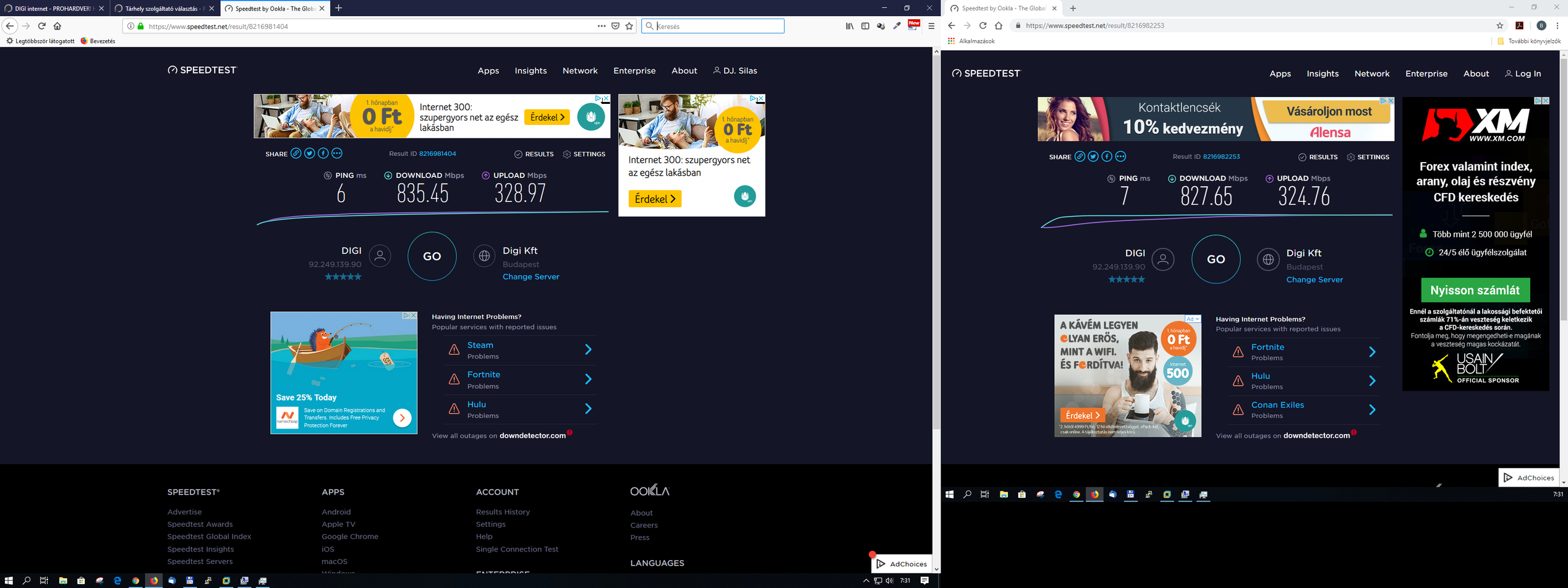This screenshot has width=1568, height=588.
Task: Open Single Connection Test footer link
Action: 517,549
